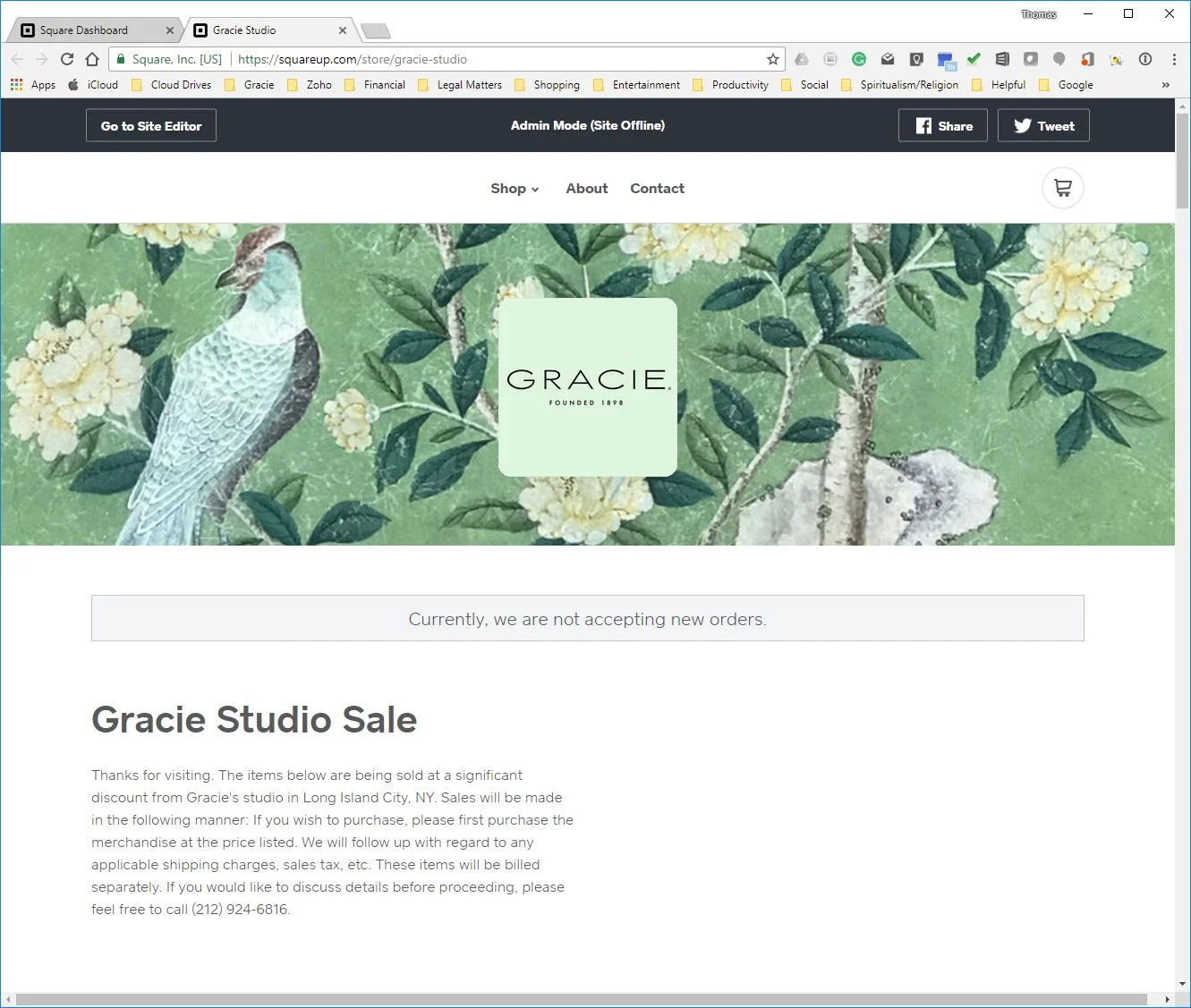Close the Gracie Studio tab
Image resolution: width=1191 pixels, height=1008 pixels.
pos(342,30)
